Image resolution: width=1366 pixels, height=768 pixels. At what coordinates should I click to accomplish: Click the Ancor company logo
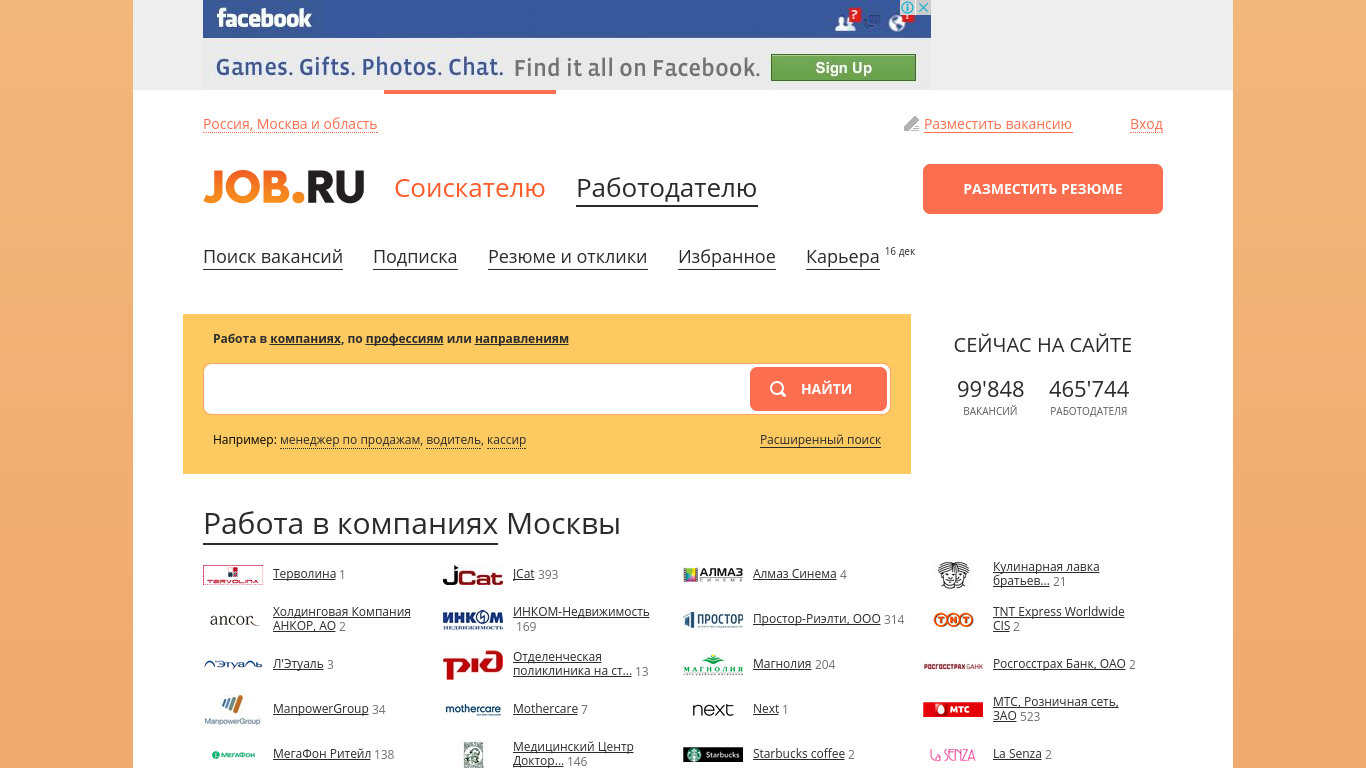(232, 620)
